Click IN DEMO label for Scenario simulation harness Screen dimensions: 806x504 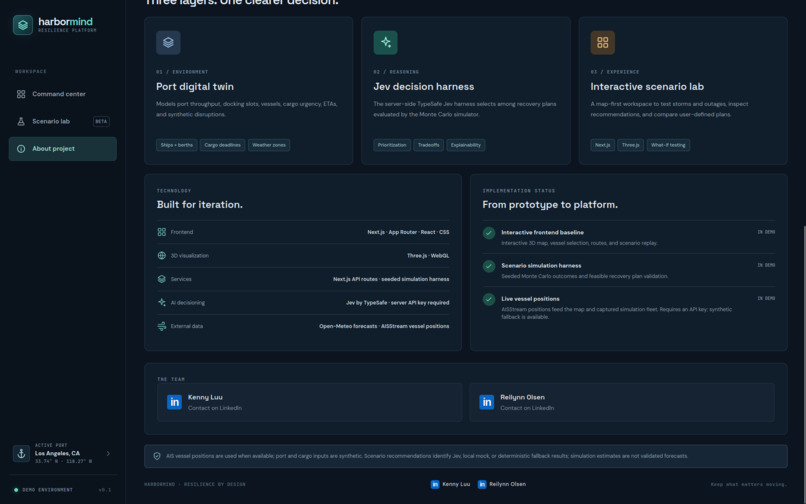pyautogui.click(x=766, y=265)
